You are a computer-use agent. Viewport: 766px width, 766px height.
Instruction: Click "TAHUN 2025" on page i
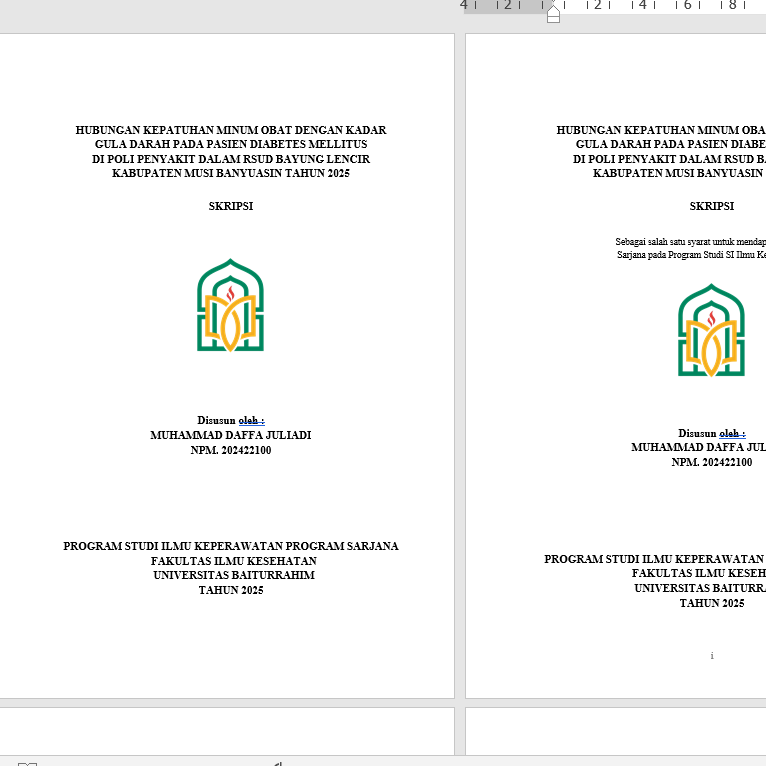click(x=711, y=603)
